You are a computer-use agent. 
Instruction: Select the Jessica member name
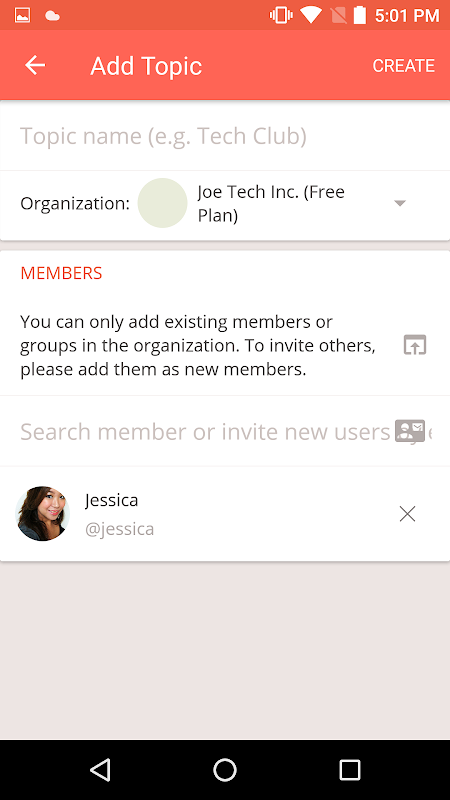tap(112, 500)
